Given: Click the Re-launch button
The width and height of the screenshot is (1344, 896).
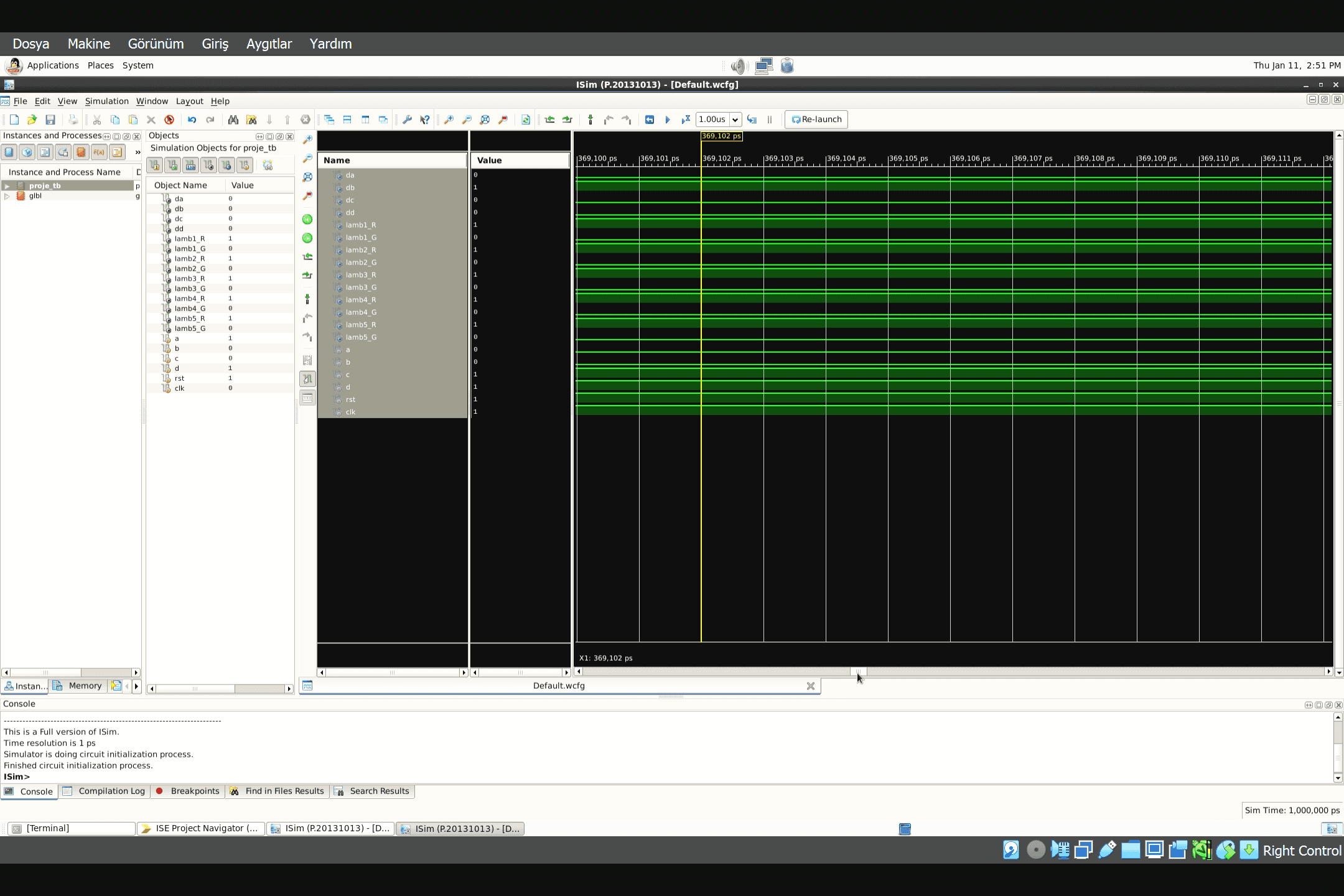Looking at the screenshot, I should pos(815,119).
